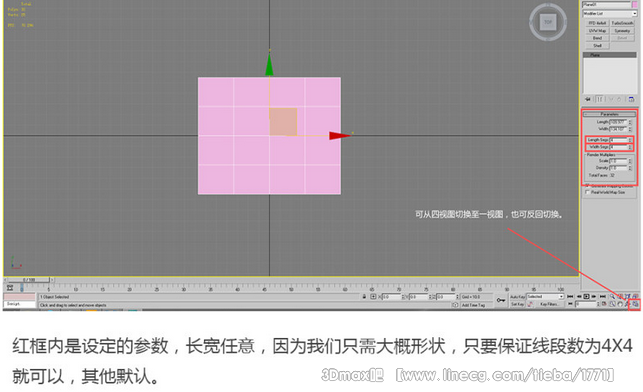This screenshot has height=392, width=643.
Task: Select Plane entry in modifier stack
Action: [x=609, y=55]
